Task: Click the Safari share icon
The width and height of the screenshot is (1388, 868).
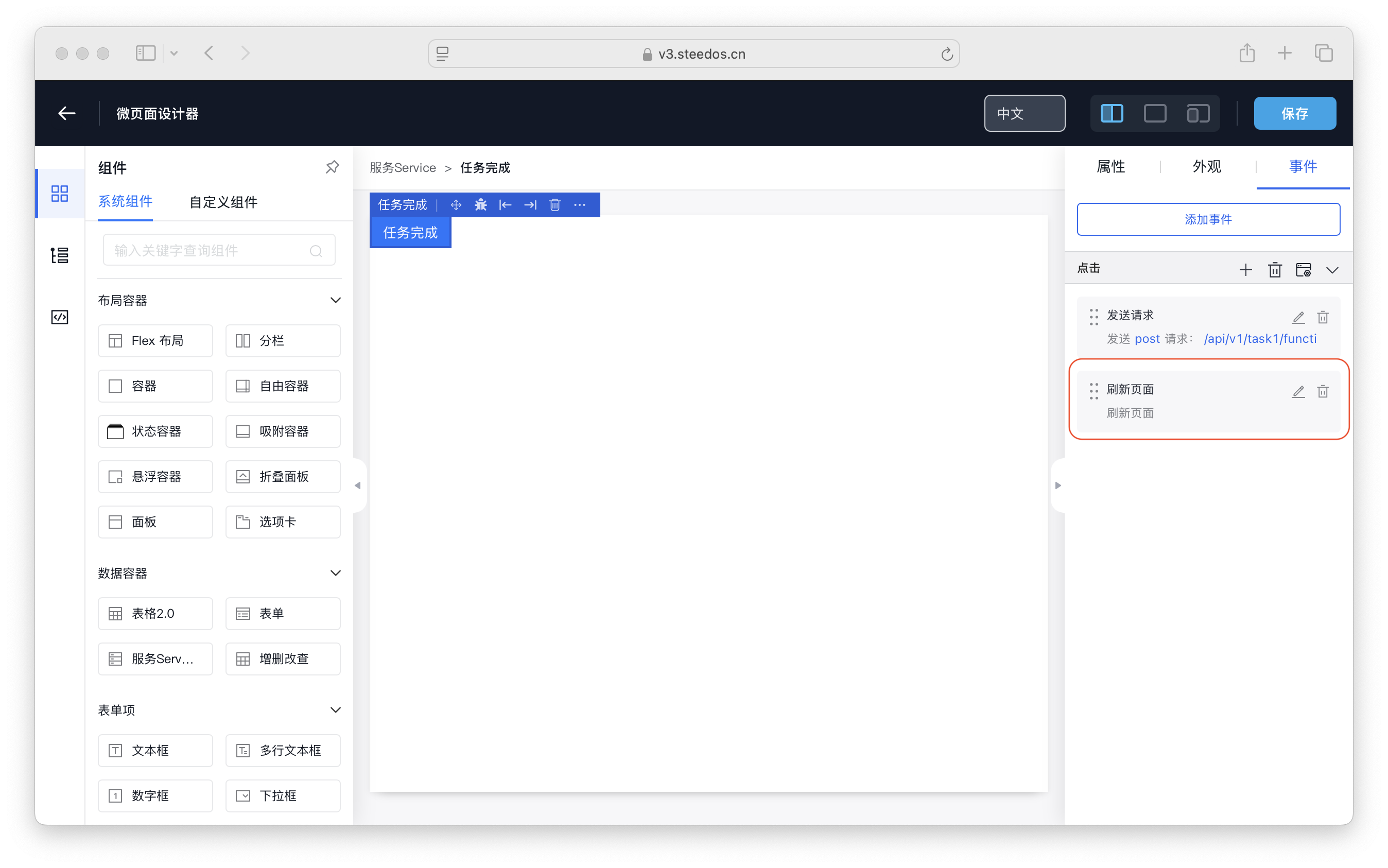Action: (x=1247, y=54)
